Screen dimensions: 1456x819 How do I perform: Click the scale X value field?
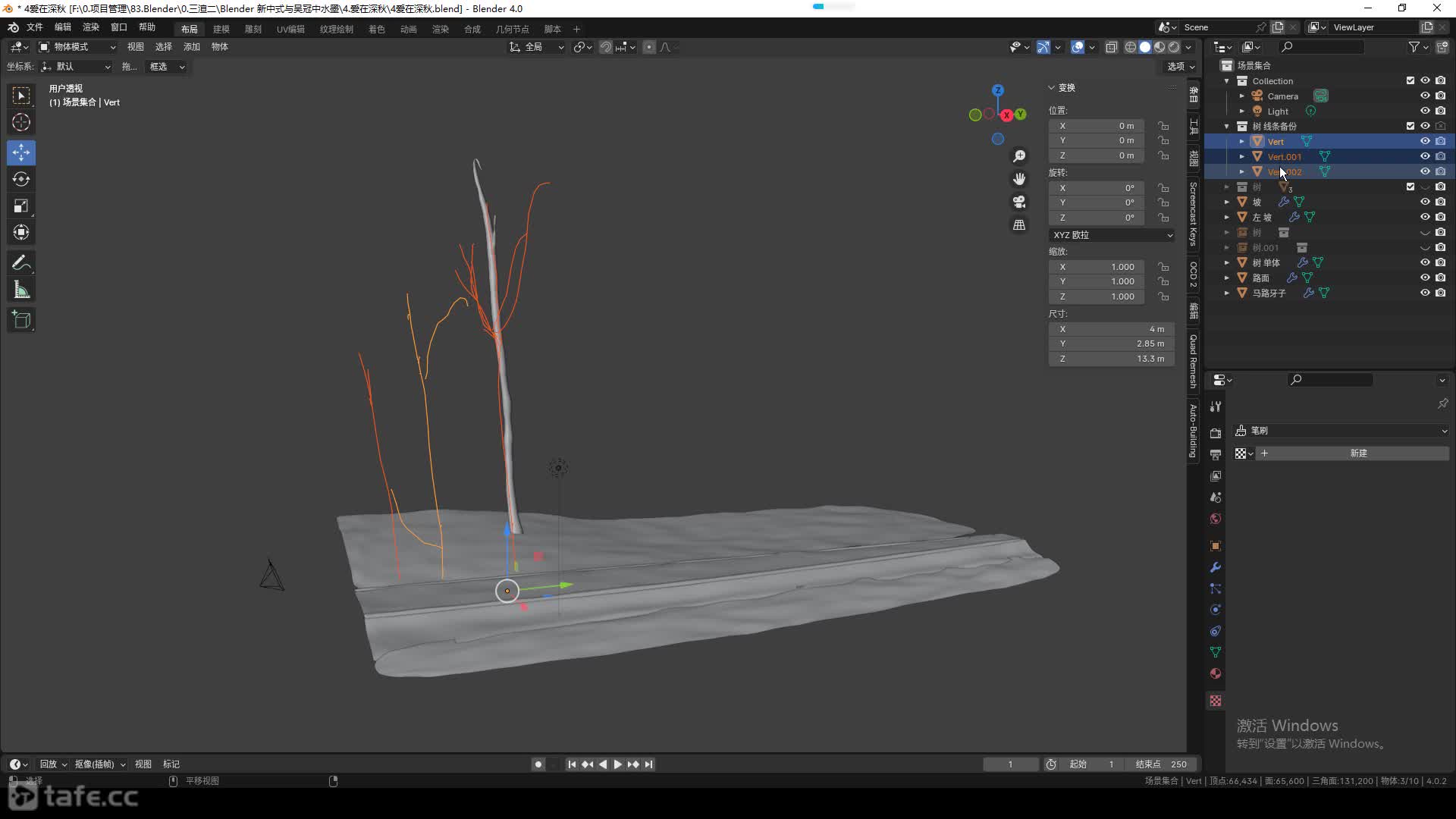point(1097,267)
